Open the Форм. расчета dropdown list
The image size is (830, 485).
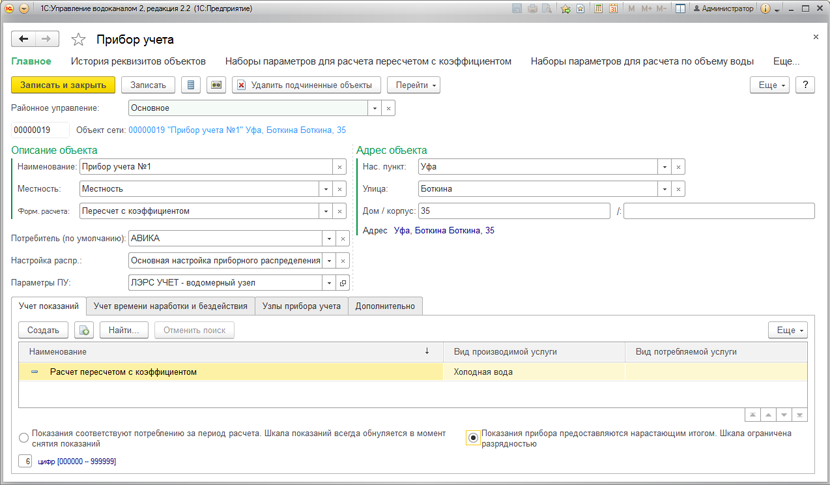pyautogui.click(x=325, y=211)
